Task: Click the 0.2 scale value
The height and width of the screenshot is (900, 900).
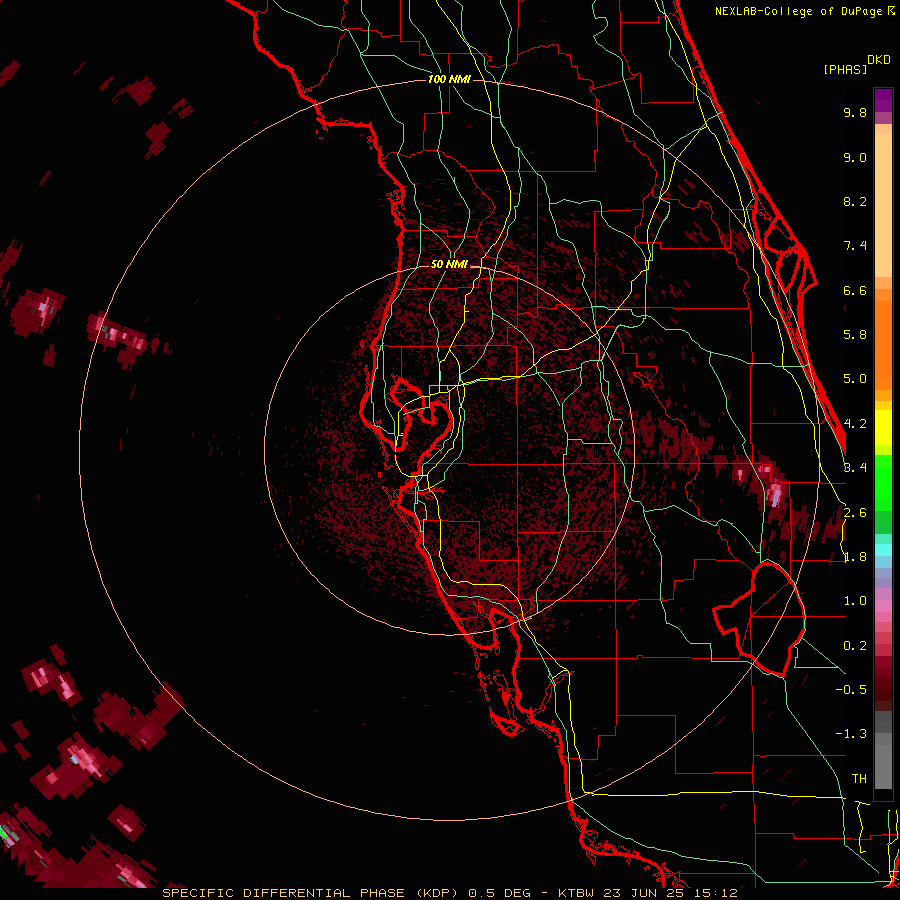Action: pos(855,646)
